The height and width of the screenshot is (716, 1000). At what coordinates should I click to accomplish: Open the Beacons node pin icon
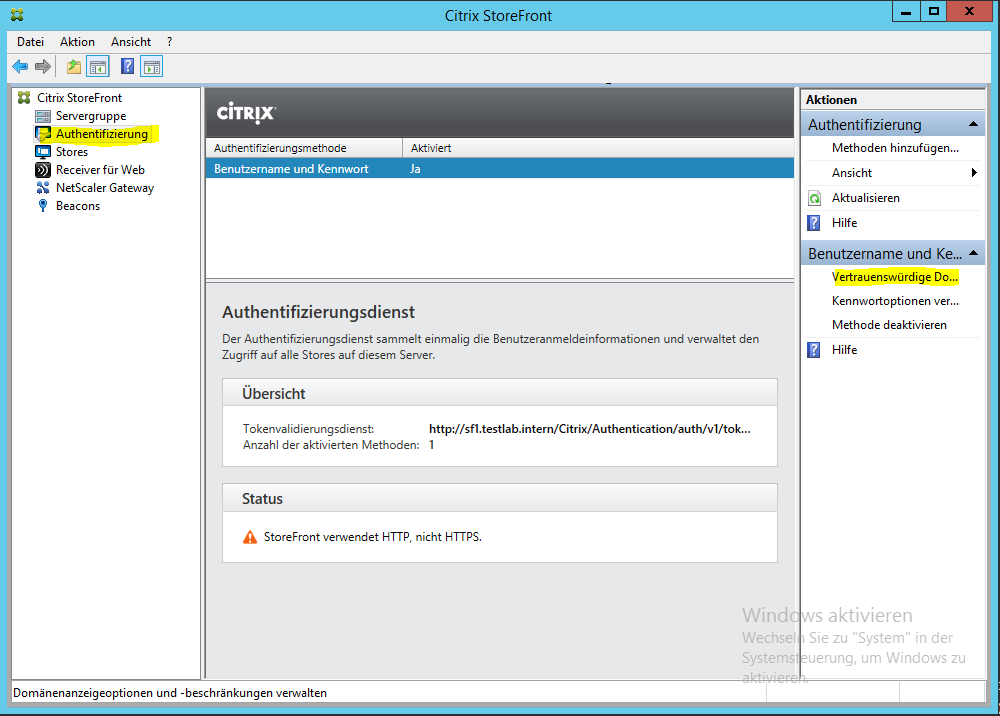(43, 205)
